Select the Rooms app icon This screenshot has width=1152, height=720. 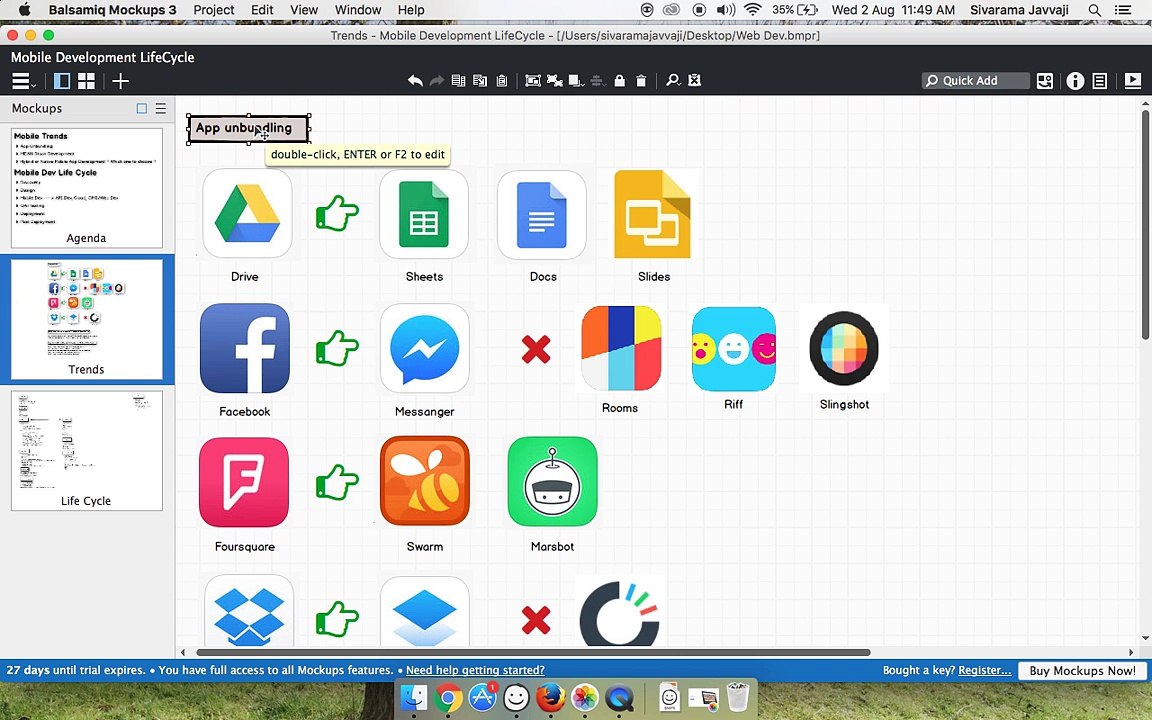(x=622, y=348)
